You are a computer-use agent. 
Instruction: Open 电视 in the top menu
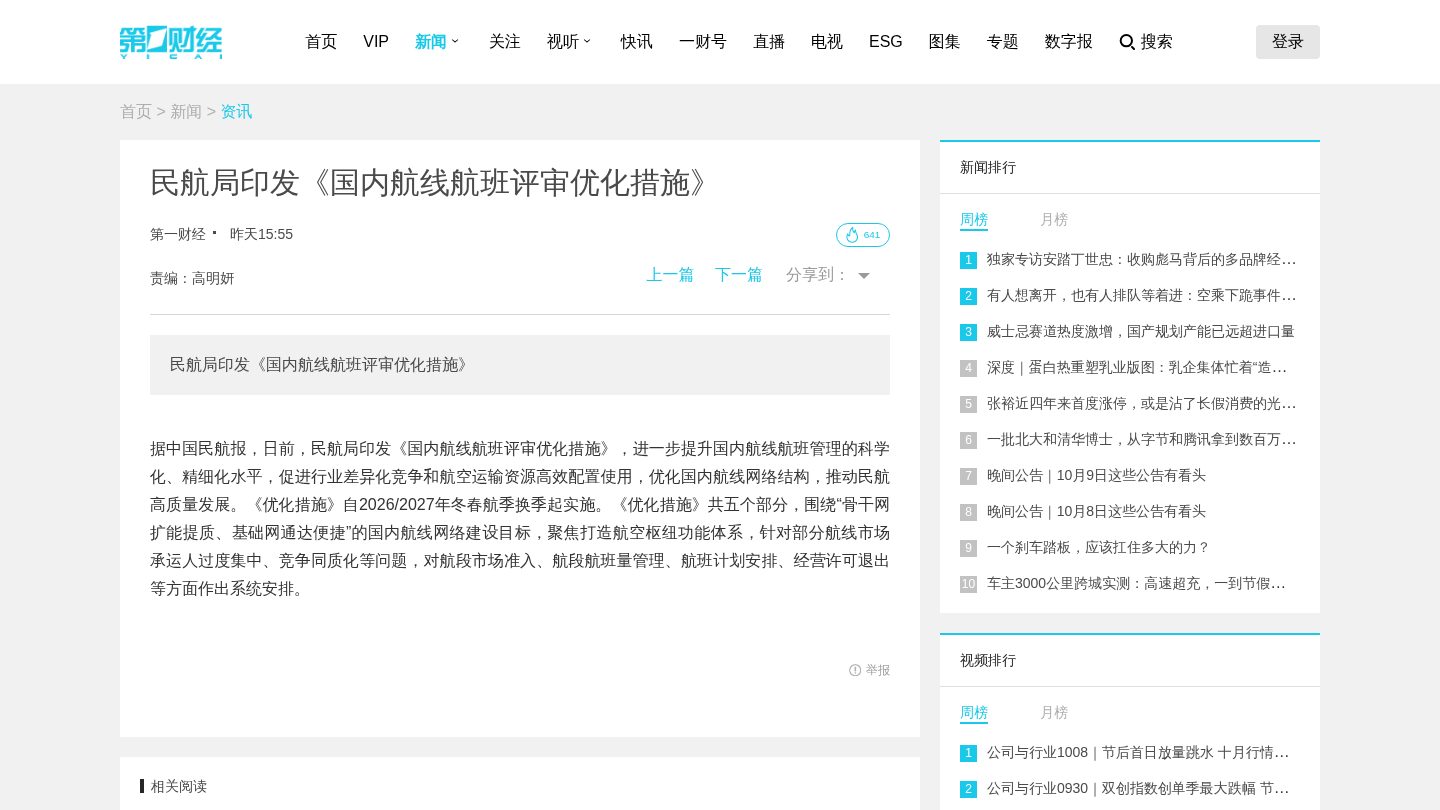827,42
